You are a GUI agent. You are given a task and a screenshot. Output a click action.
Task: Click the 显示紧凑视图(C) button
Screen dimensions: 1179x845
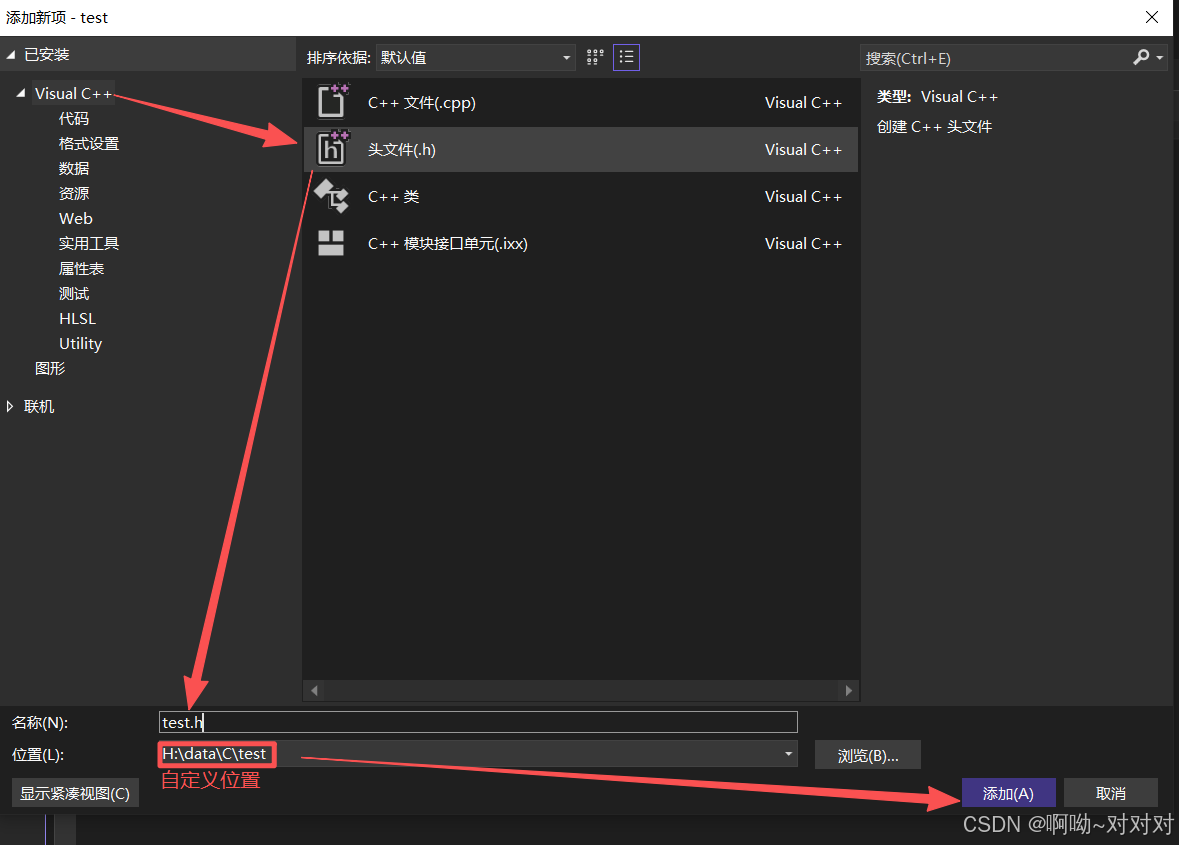[75, 792]
